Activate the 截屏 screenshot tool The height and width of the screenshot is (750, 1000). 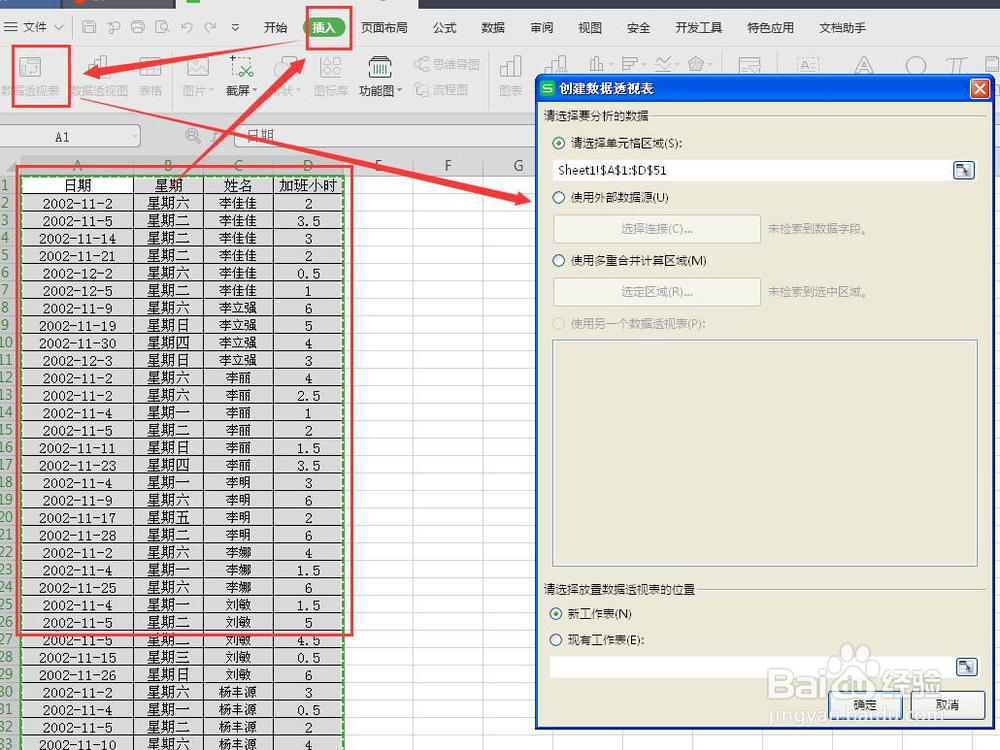[x=242, y=75]
